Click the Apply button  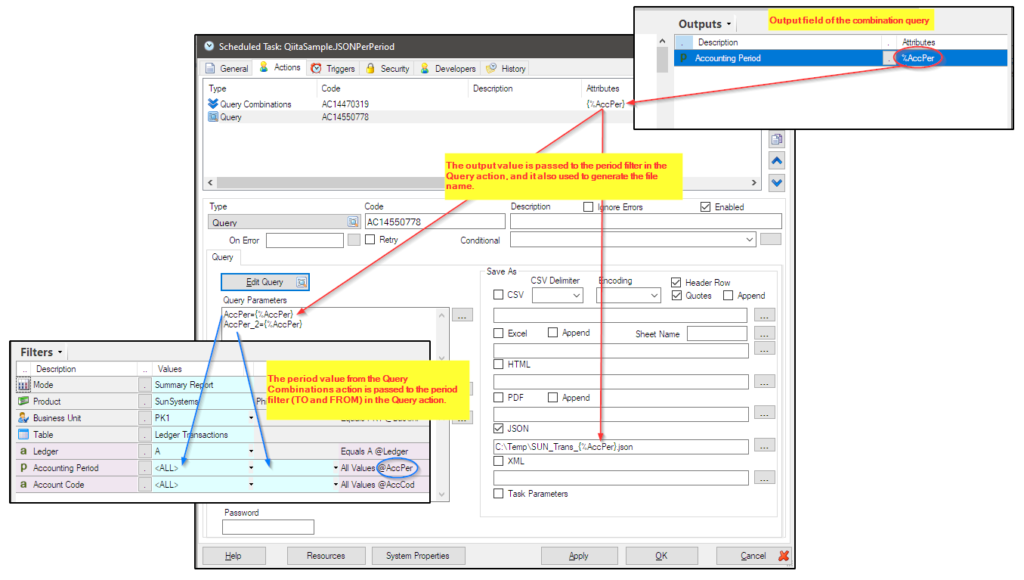tap(579, 556)
